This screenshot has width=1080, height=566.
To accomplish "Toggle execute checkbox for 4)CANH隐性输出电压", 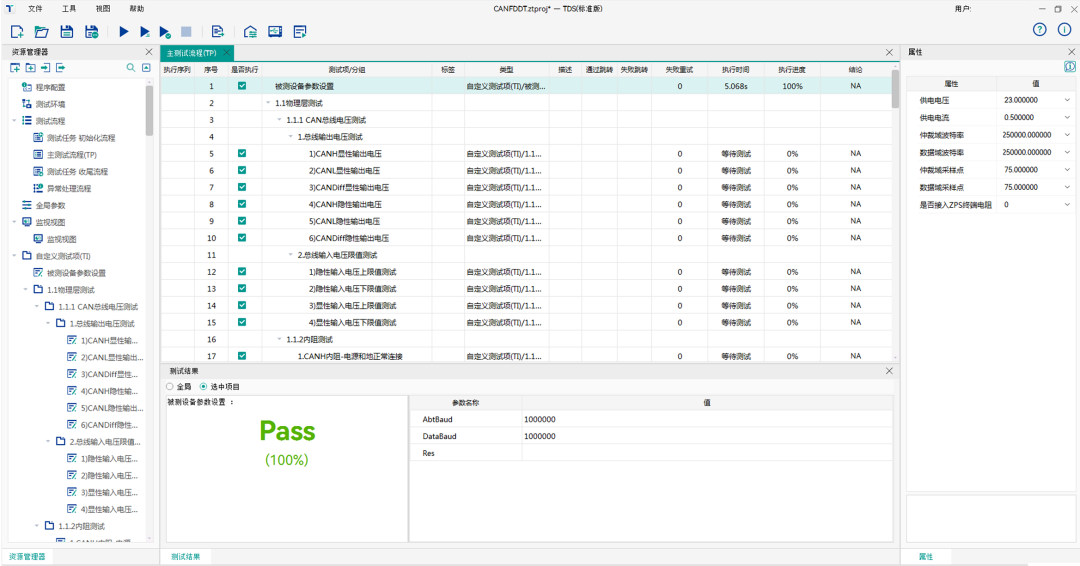I will tap(242, 204).
